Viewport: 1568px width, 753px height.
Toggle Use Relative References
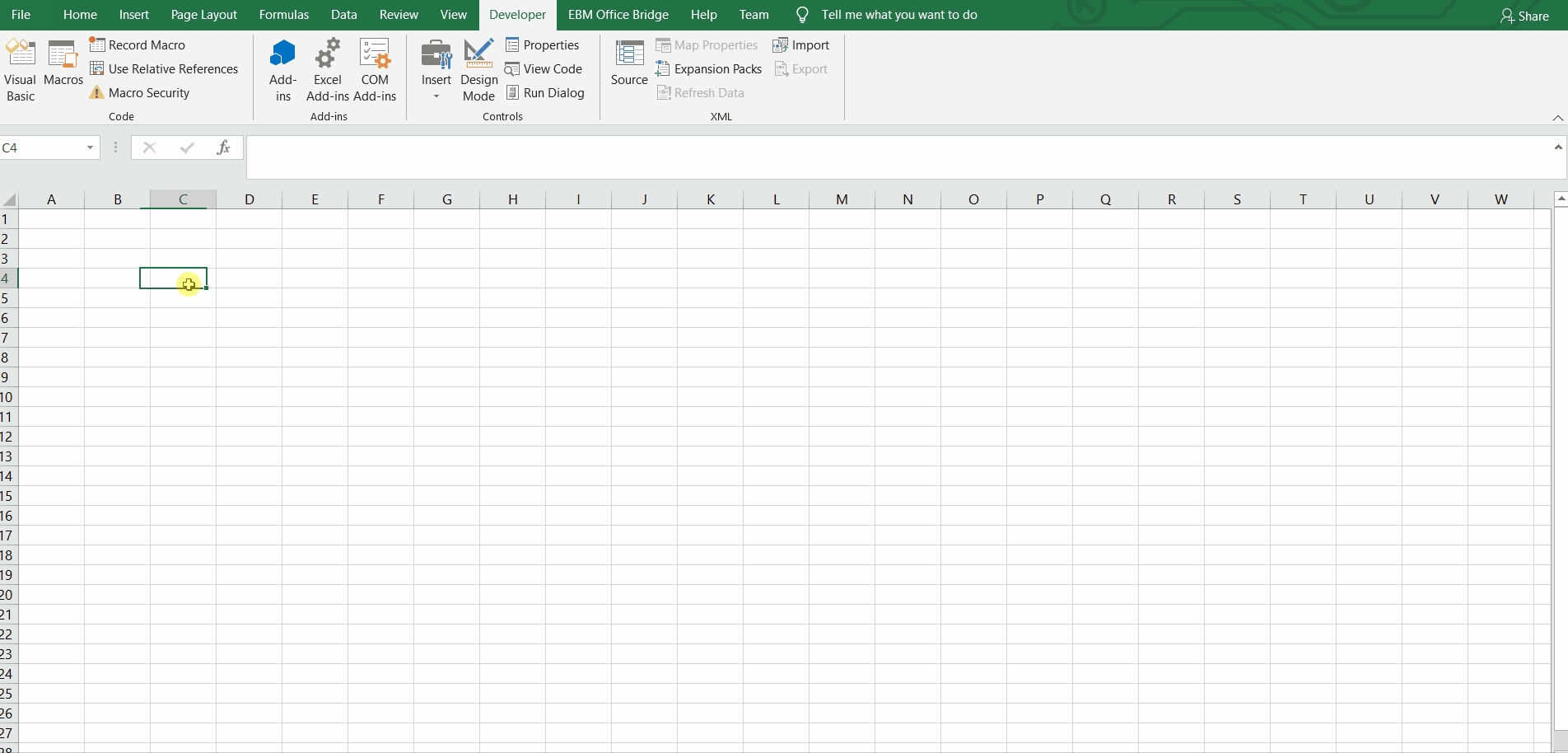165,68
